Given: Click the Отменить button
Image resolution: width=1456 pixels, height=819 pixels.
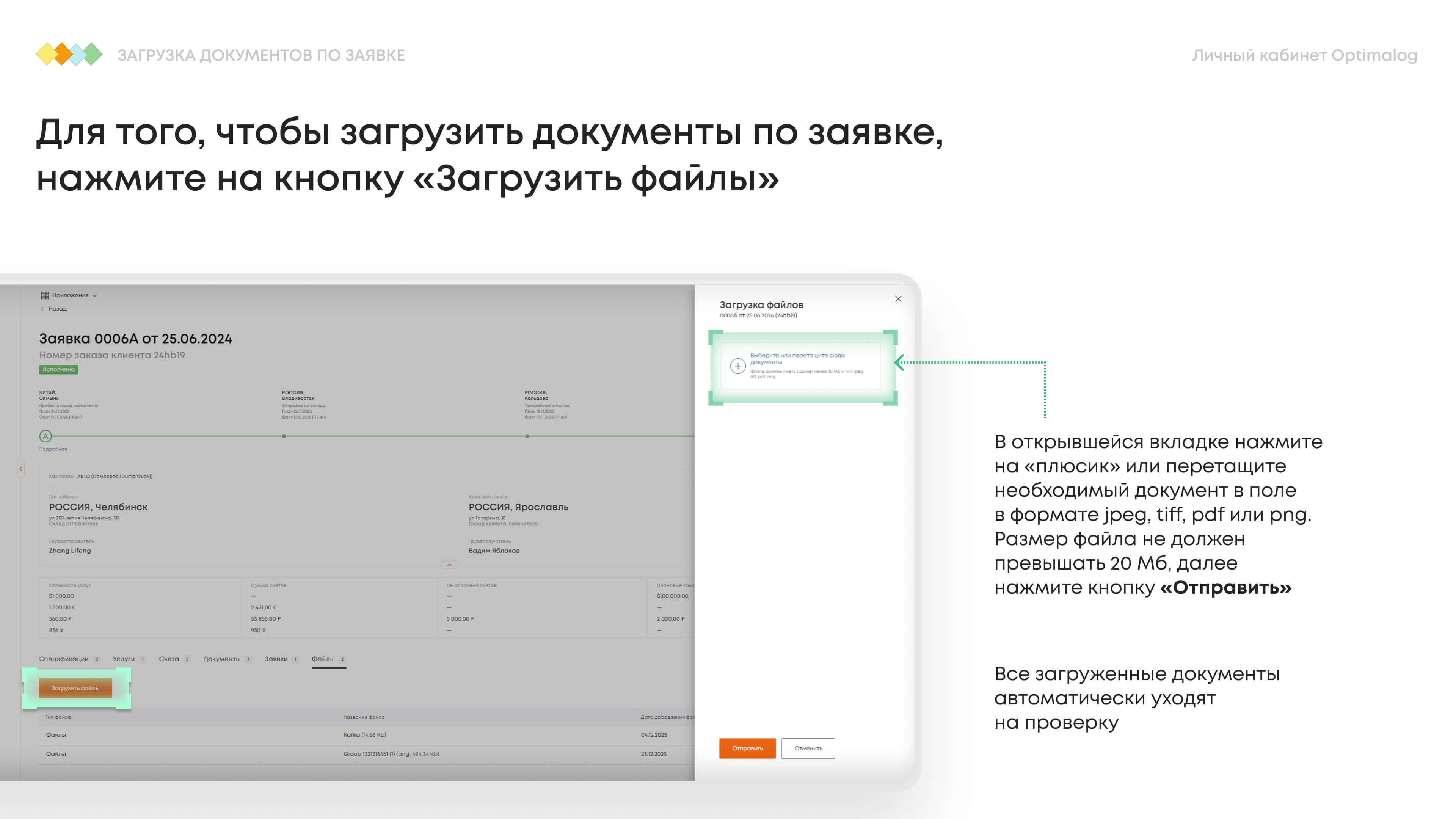Looking at the screenshot, I should pos(808,748).
